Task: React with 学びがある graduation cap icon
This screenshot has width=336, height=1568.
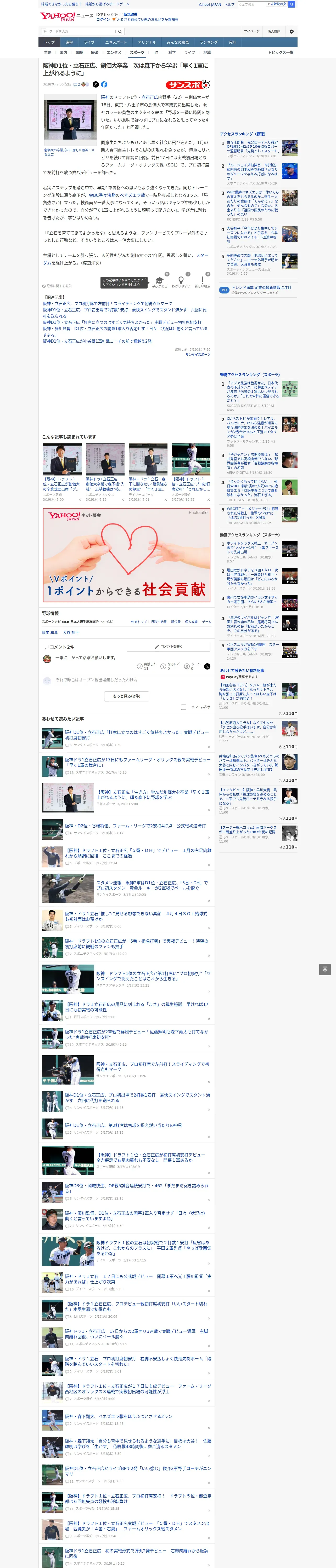Action: (160, 281)
